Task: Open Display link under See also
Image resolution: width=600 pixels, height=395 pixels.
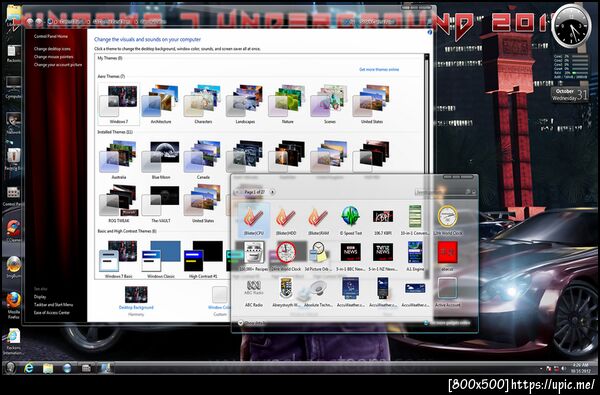Action: [x=40, y=297]
